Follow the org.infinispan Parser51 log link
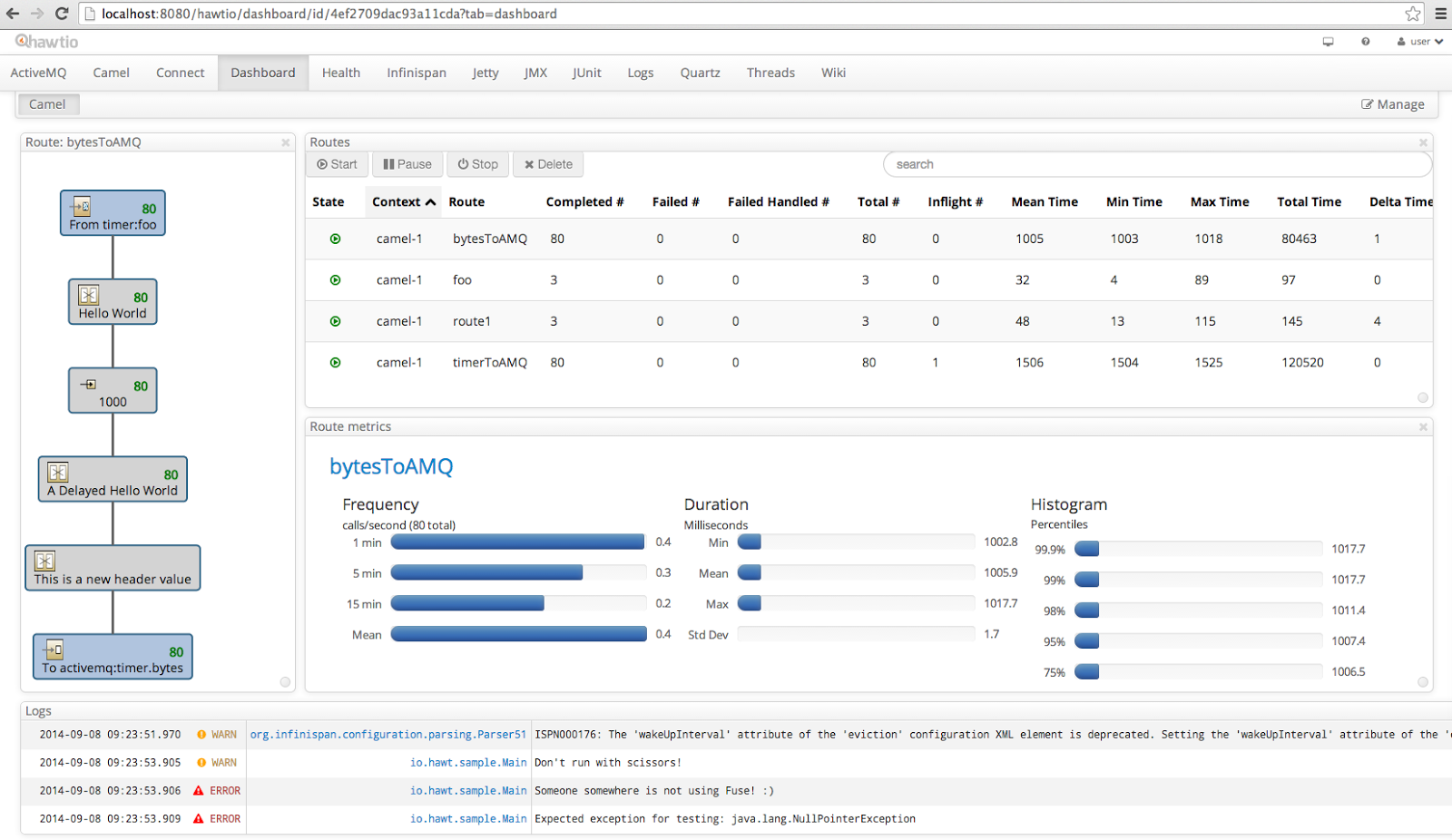The height and width of the screenshot is (840, 1452). coord(388,734)
